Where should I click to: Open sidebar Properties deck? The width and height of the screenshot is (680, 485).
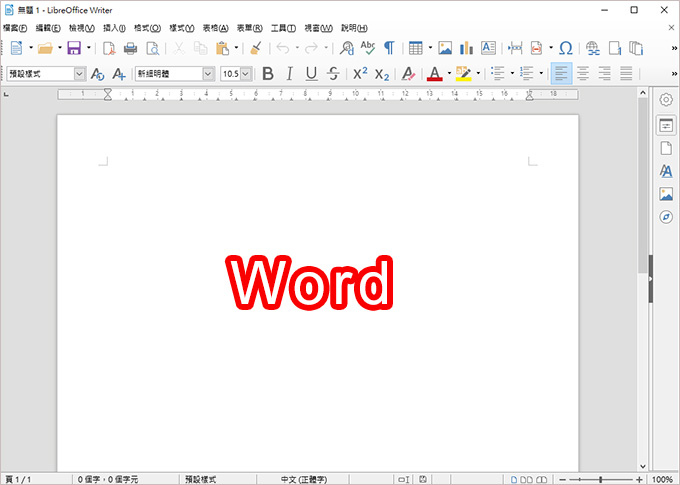[x=666, y=126]
